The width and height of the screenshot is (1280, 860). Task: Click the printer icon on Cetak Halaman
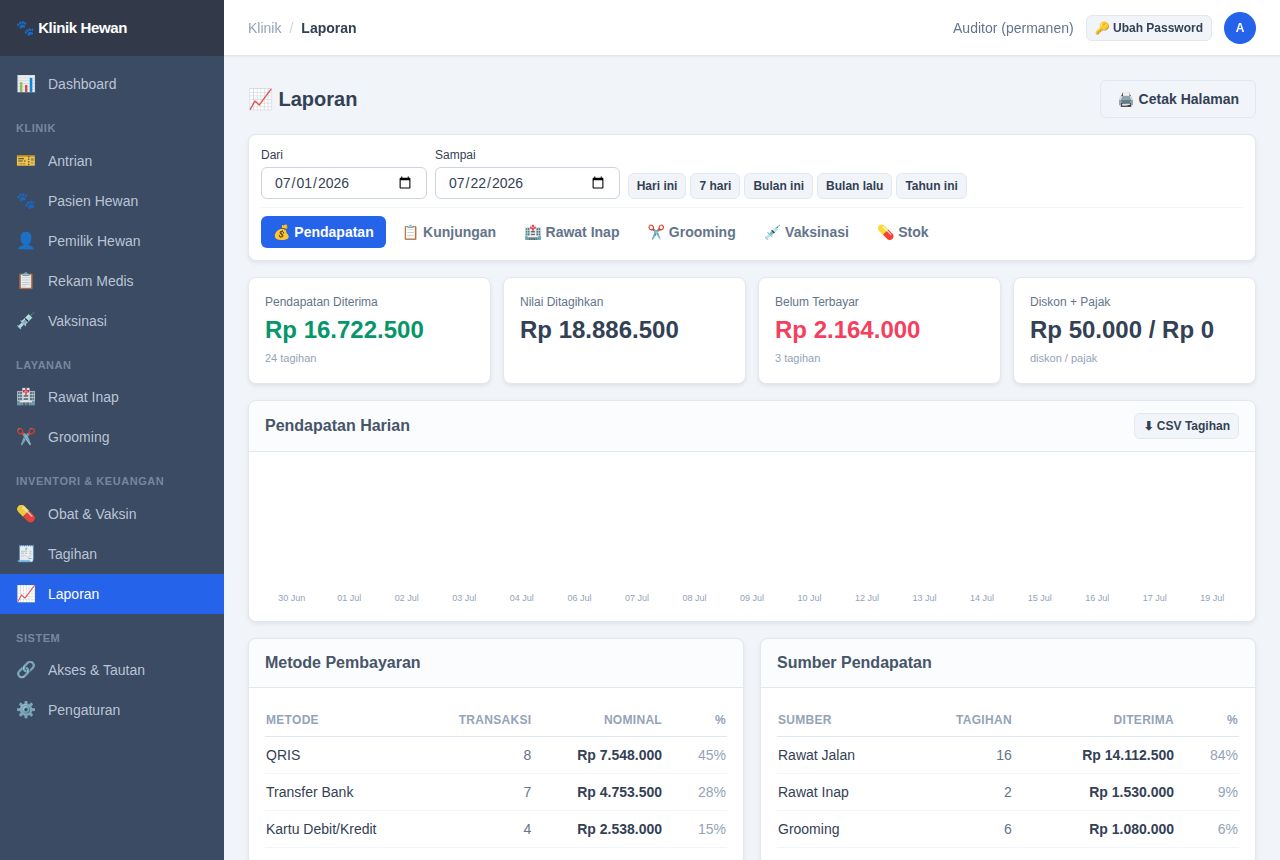(x=1126, y=99)
